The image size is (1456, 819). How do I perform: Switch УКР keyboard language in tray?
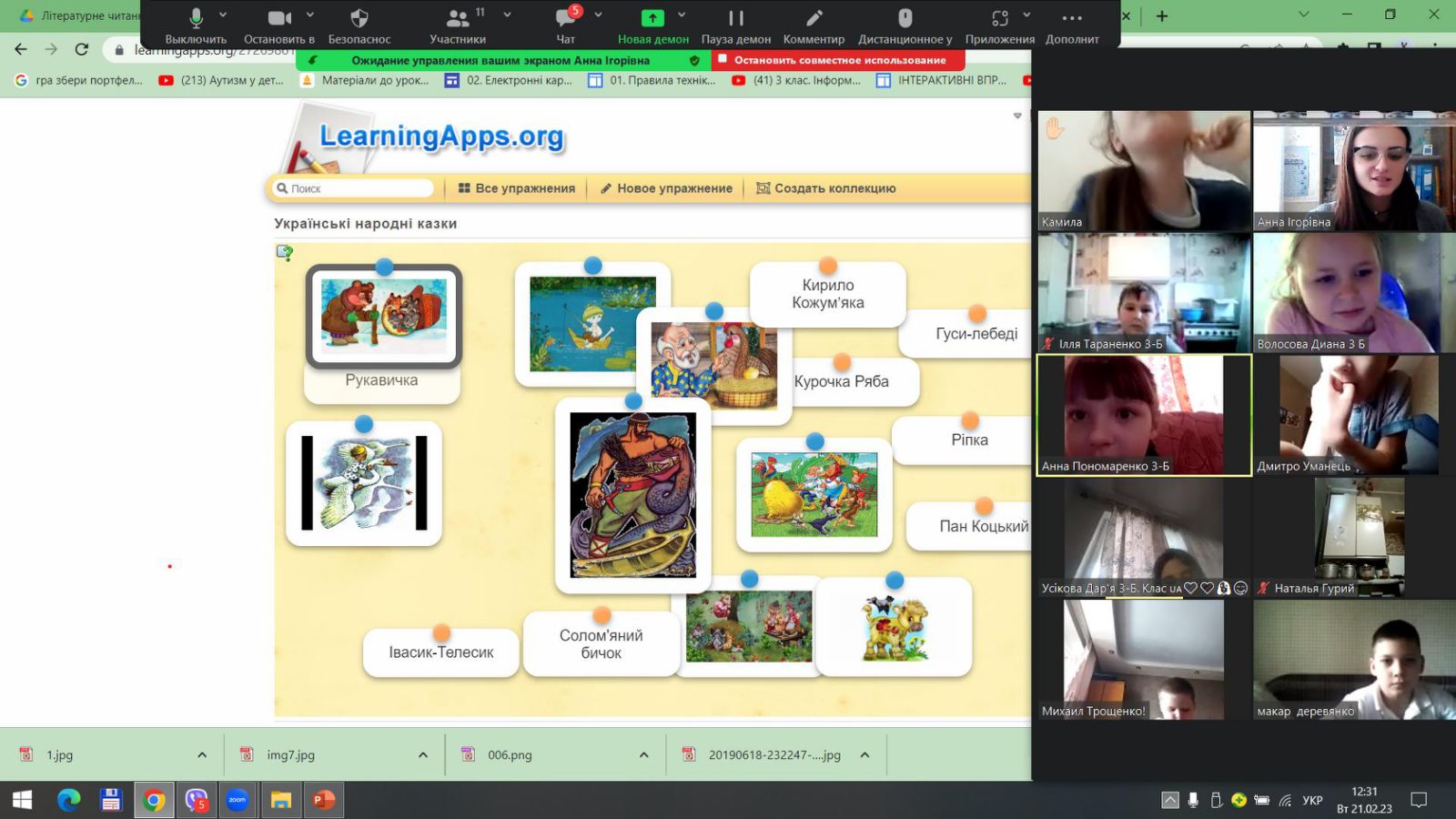(1312, 800)
